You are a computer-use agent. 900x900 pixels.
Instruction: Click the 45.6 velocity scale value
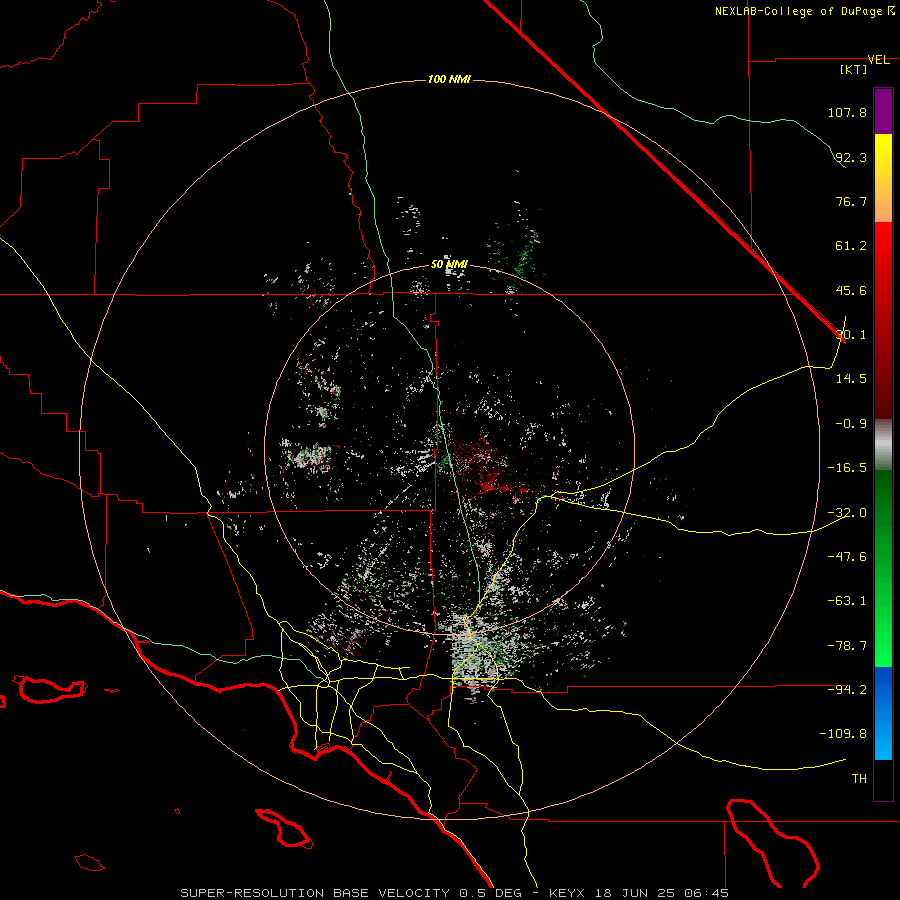click(851, 290)
